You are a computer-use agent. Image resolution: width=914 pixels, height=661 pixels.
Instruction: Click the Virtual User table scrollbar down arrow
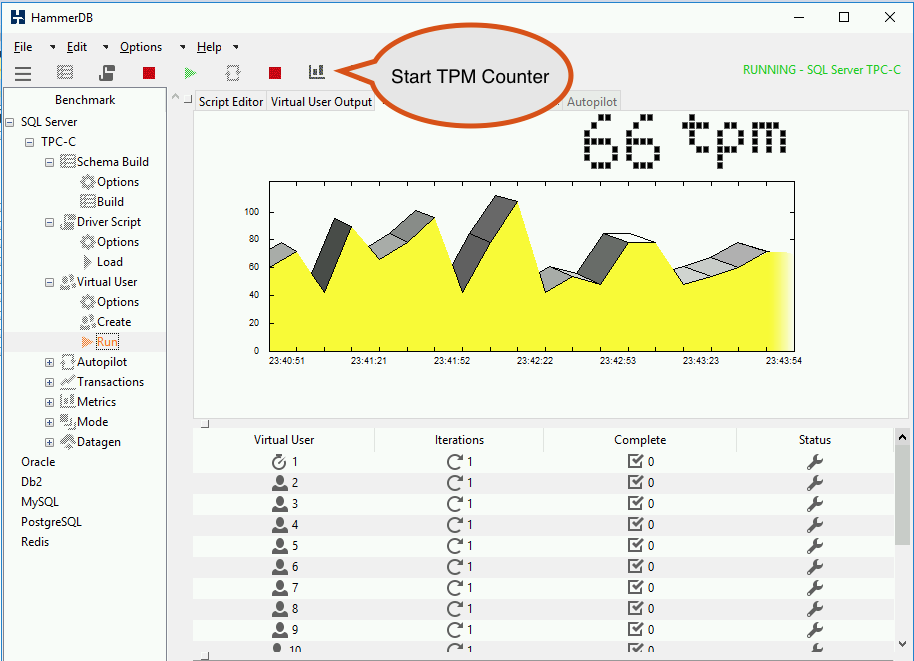902,644
